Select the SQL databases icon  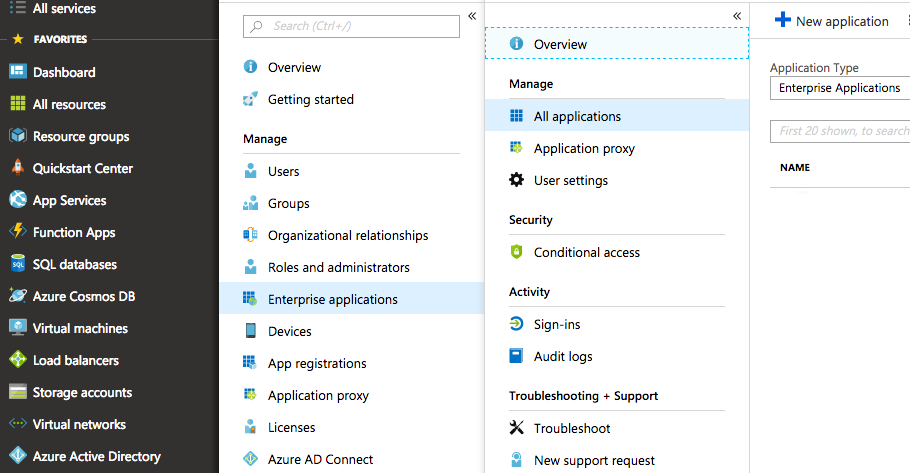click(17, 264)
